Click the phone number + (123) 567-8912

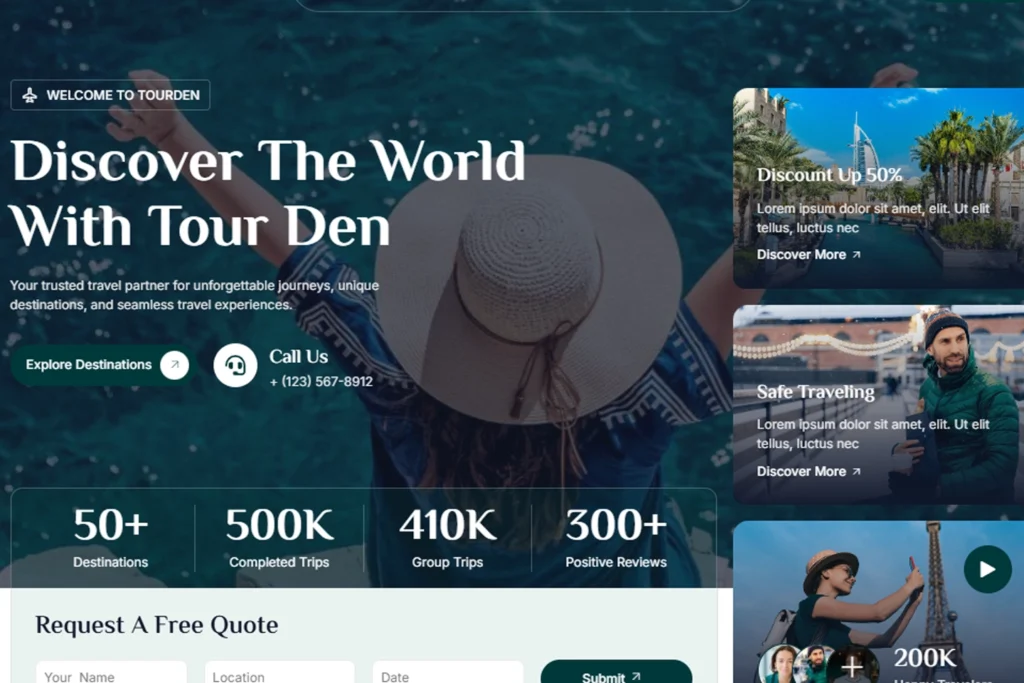point(321,381)
